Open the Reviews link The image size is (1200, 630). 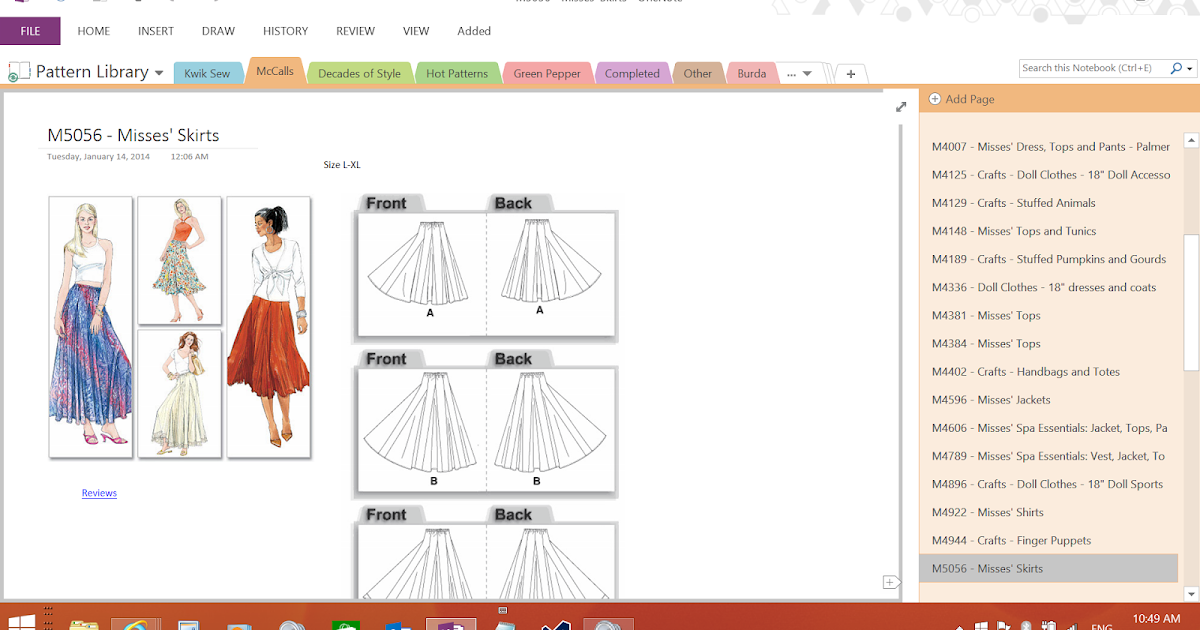click(x=98, y=492)
